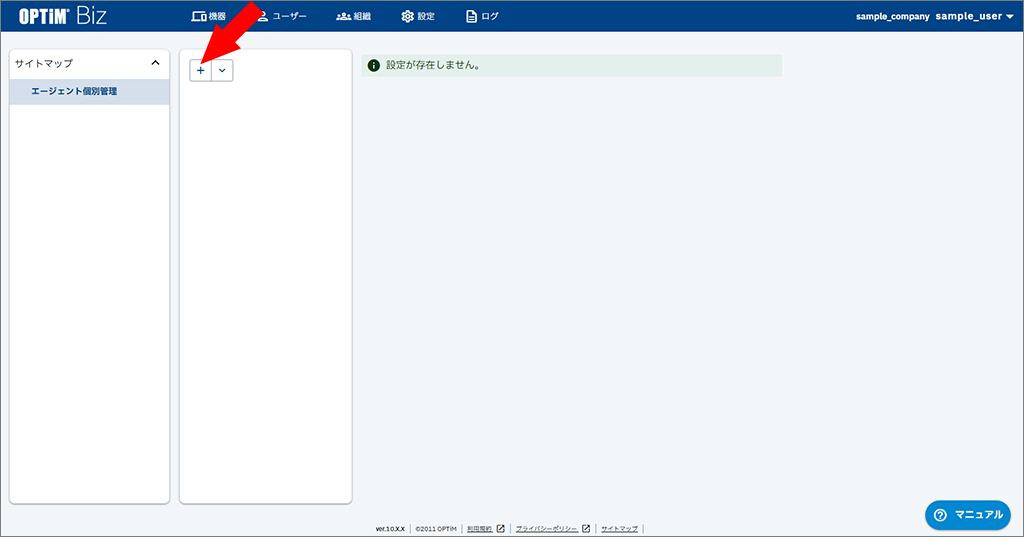Image resolution: width=1024 pixels, height=537 pixels.
Task: Click the 設定が存在しません message
Action: coord(433,65)
